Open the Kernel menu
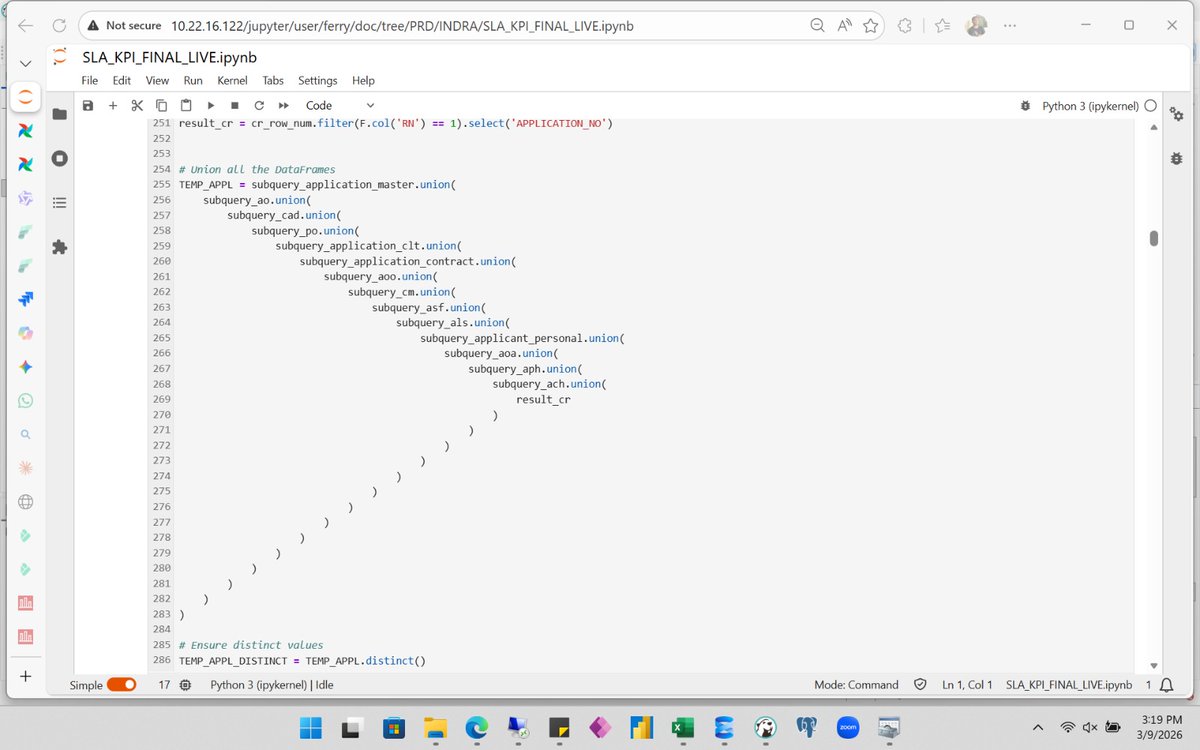This screenshot has height=750, width=1200. (233, 80)
